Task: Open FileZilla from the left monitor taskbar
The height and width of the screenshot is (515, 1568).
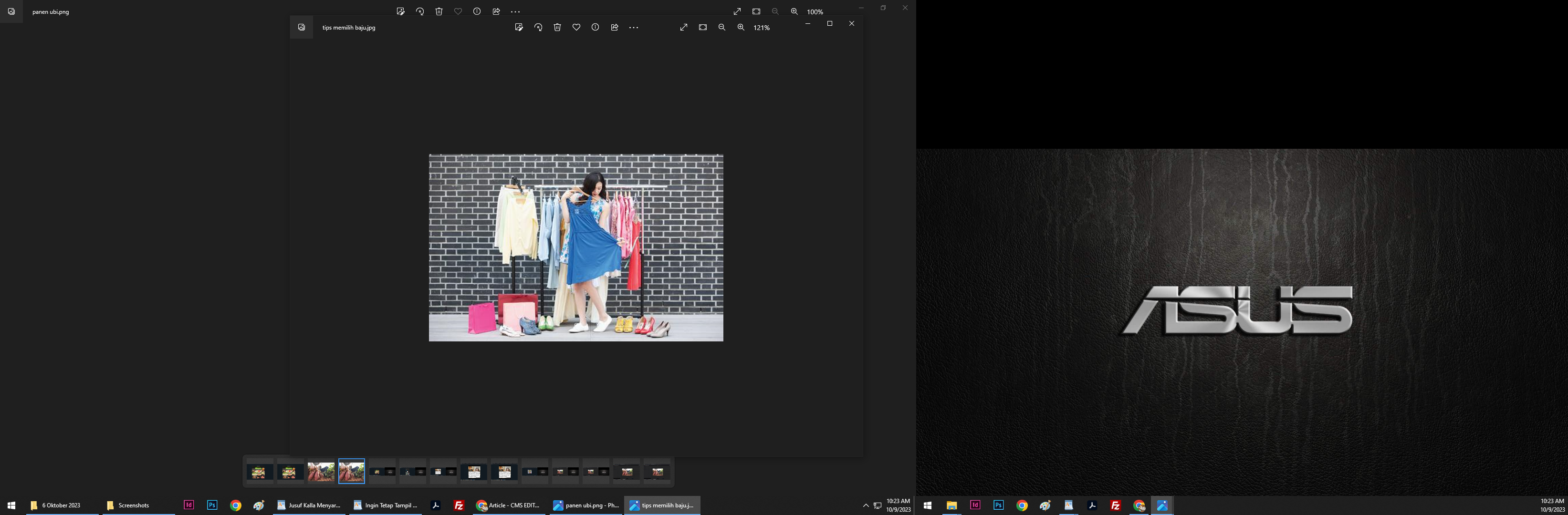Action: (x=459, y=505)
